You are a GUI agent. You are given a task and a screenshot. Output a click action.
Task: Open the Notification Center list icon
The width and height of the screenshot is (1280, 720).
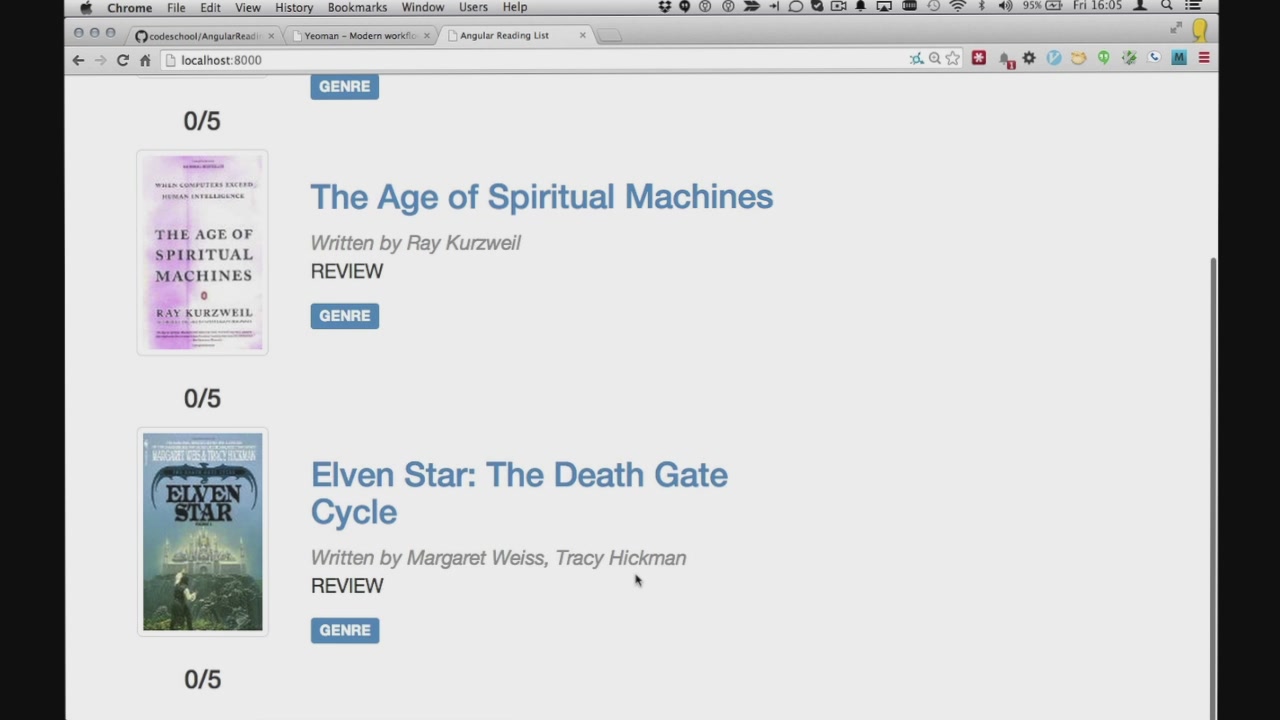(x=1192, y=7)
